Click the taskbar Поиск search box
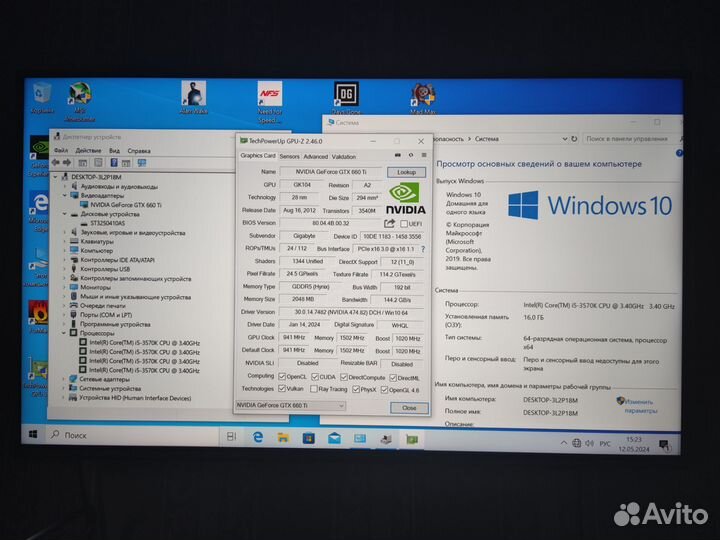The image size is (720, 540). (x=133, y=435)
